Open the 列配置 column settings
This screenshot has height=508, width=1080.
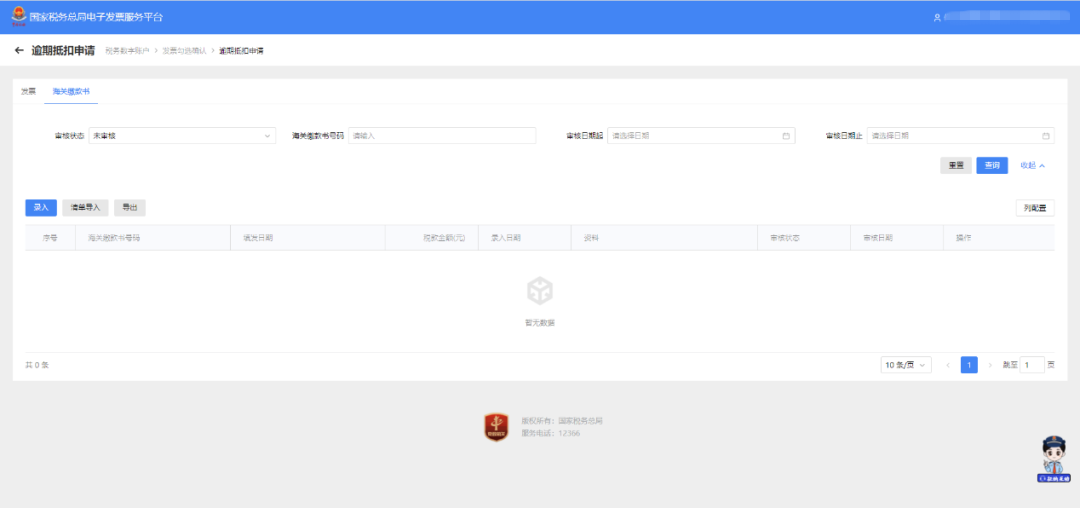click(1034, 208)
